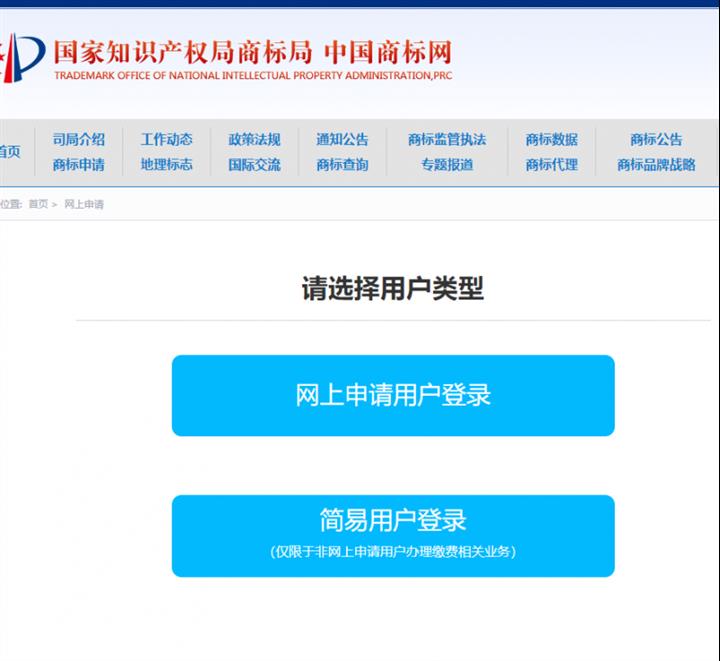720x661 pixels.
Task: Click the 网上申请 breadcrumb link
Action: click(84, 204)
